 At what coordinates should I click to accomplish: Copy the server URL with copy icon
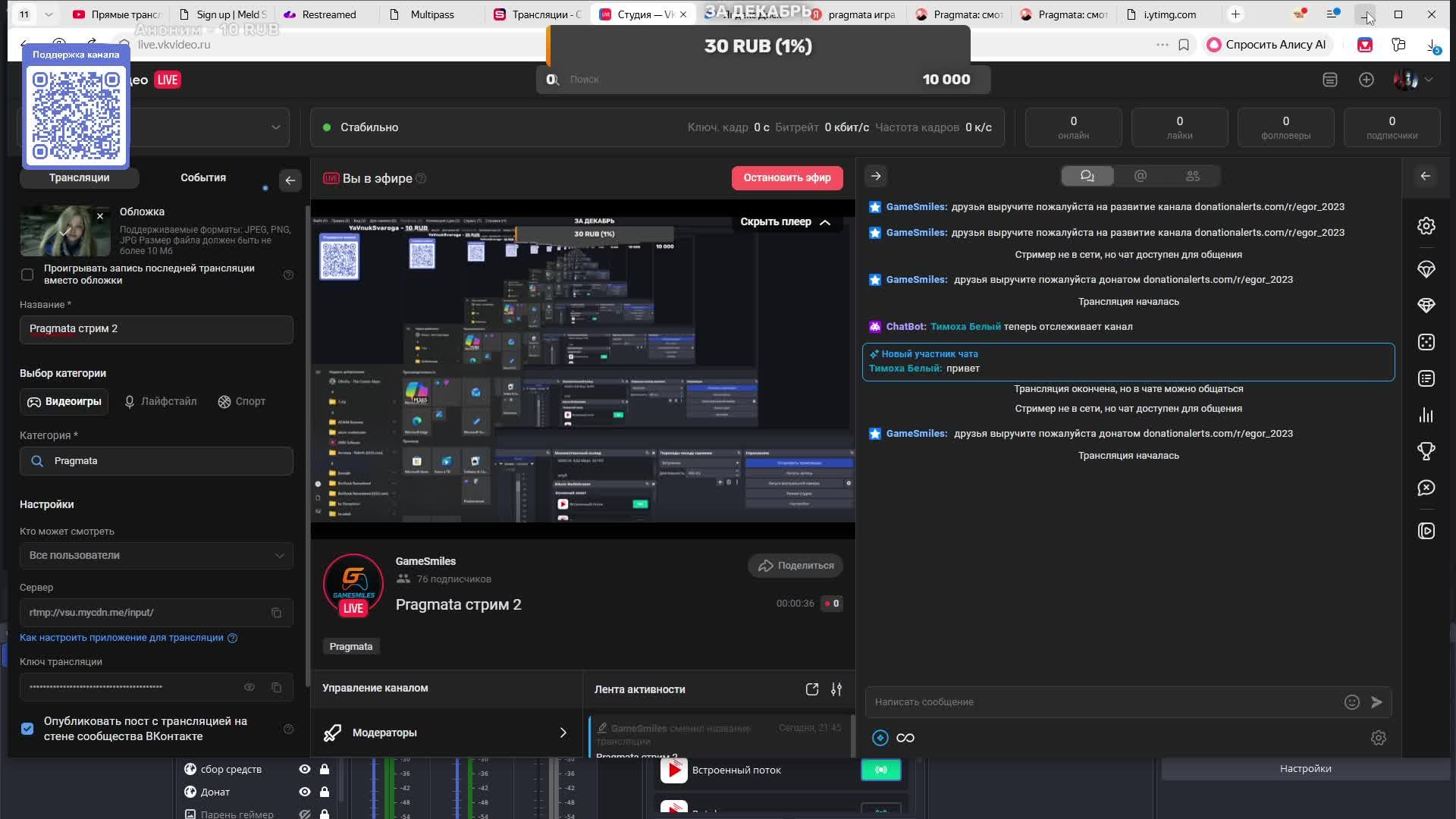pyautogui.click(x=276, y=613)
